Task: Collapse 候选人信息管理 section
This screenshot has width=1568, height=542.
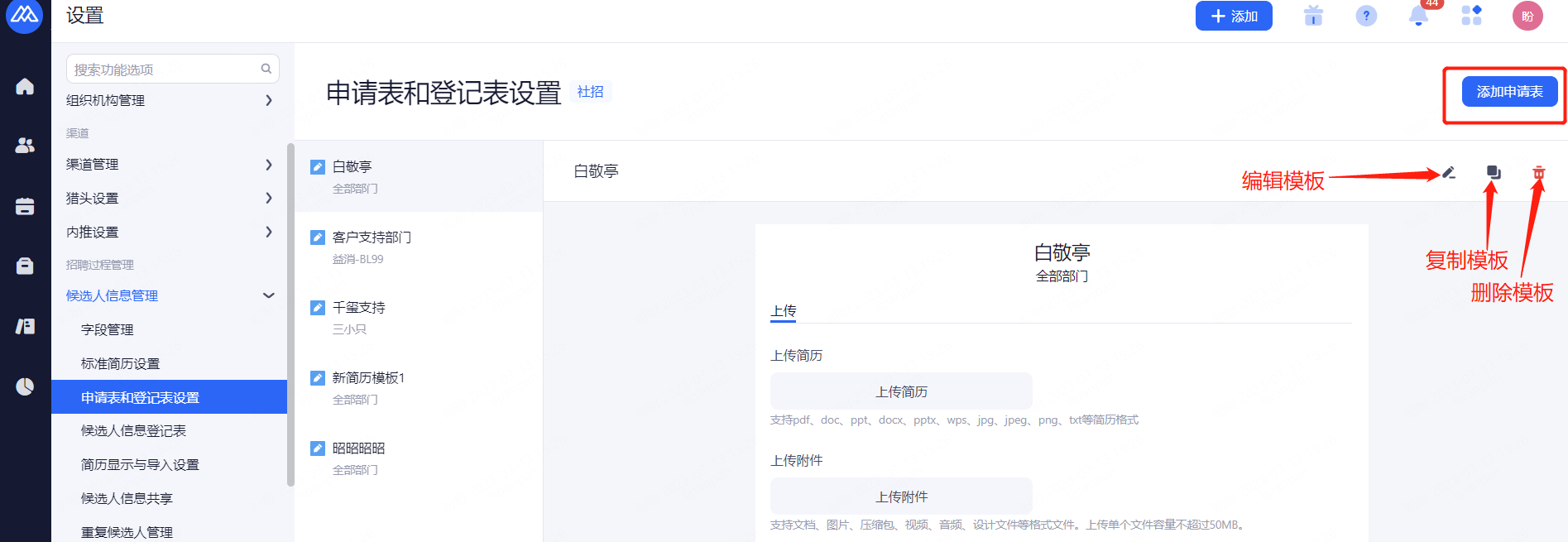Action: click(268, 295)
